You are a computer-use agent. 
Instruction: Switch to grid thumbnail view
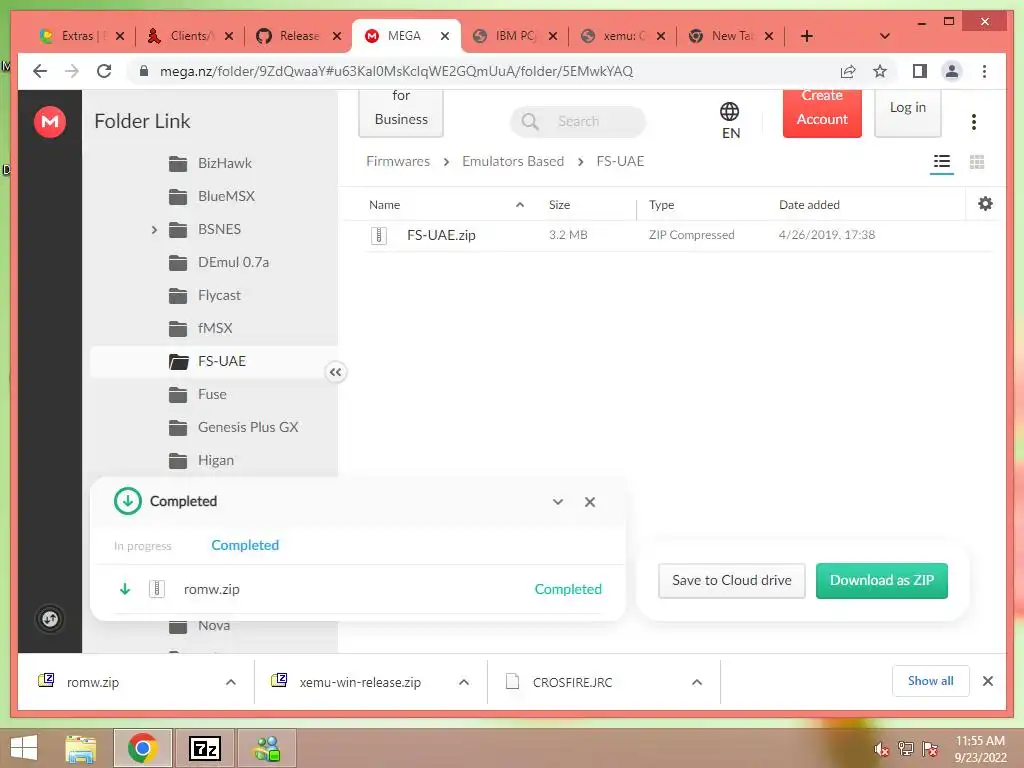coord(977,161)
